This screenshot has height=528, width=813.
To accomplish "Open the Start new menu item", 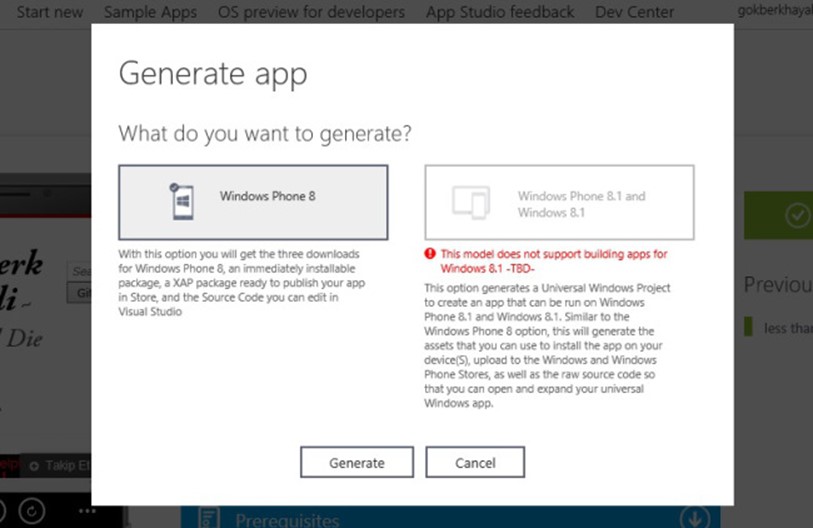I will pyautogui.click(x=50, y=12).
